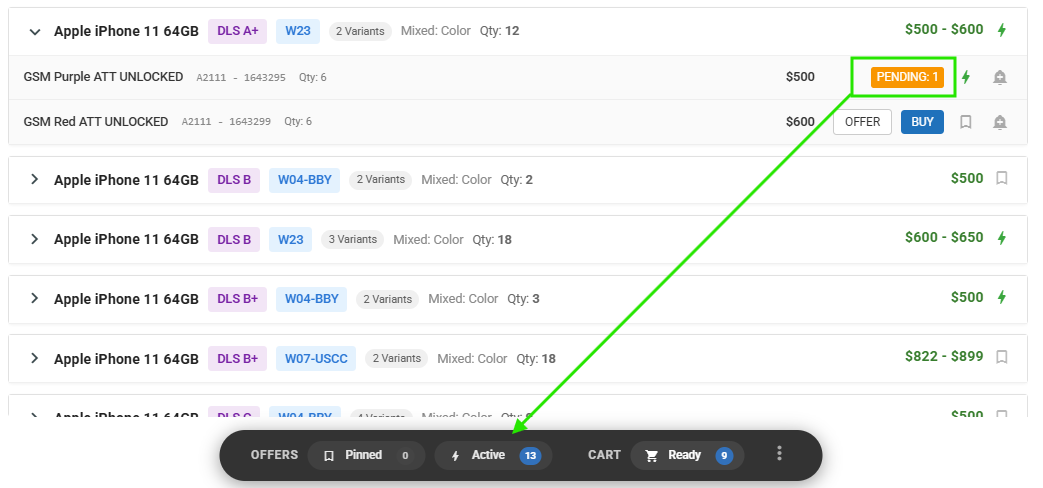The image size is (1043, 488).
Task: Pin the DLS B W04-BBY $500 listing
Action: (1002, 178)
